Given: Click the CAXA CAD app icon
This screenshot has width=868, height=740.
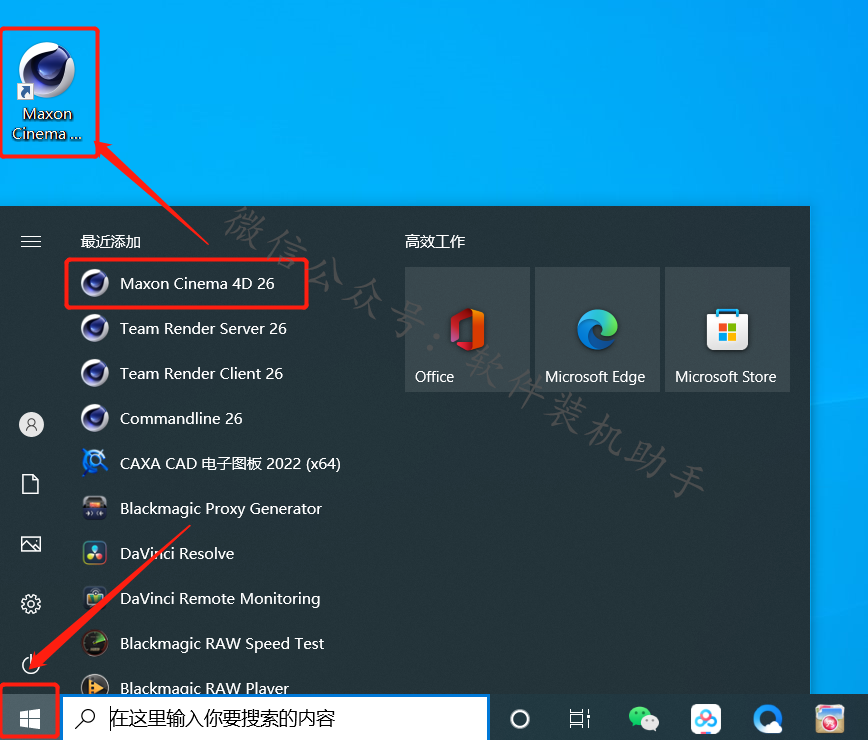Looking at the screenshot, I should click(x=95, y=463).
